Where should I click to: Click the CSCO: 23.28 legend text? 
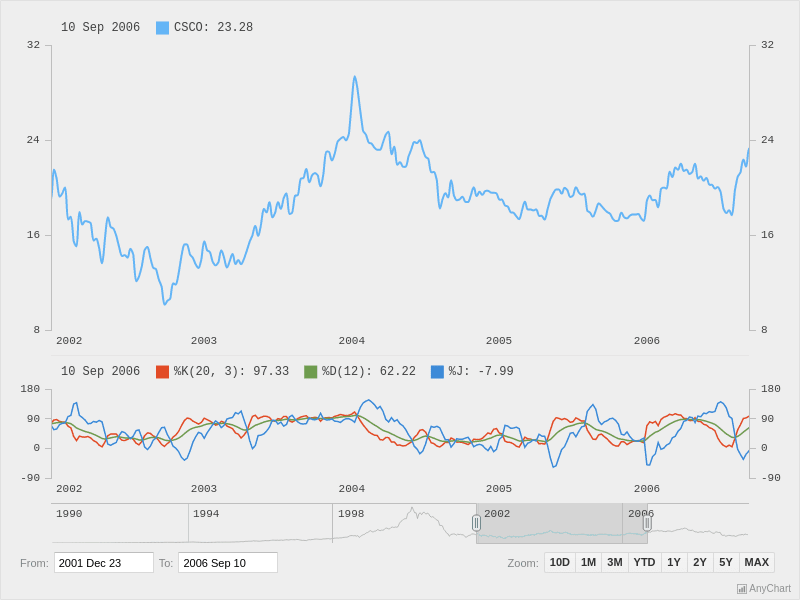tap(213, 28)
